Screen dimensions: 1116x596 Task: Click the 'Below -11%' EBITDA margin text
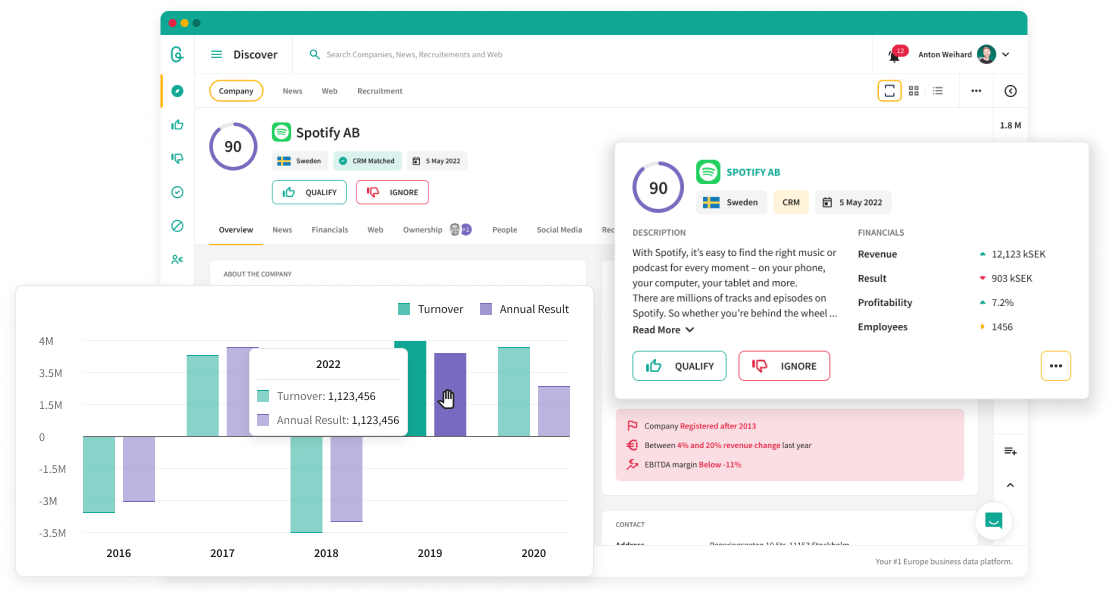coord(720,464)
